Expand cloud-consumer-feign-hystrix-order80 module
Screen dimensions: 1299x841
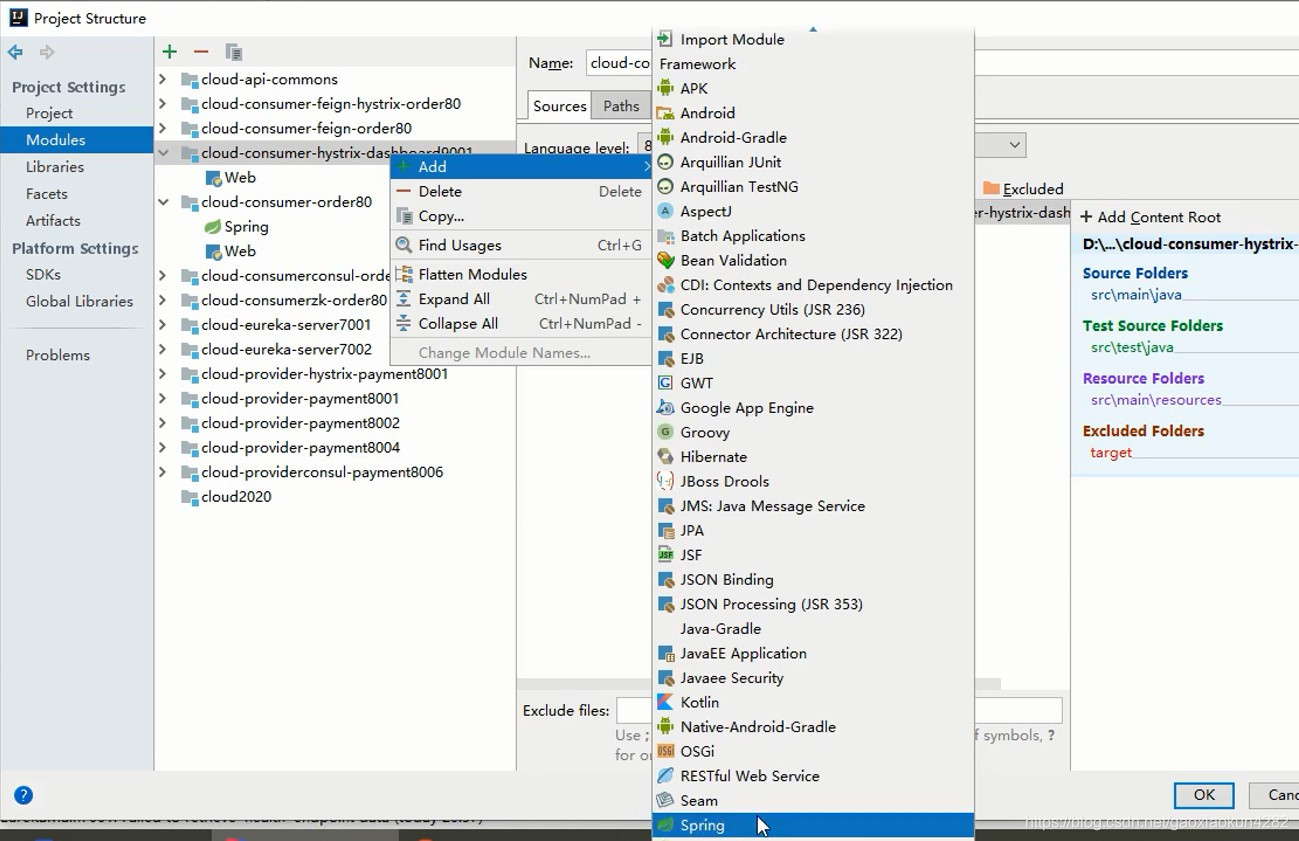[x=163, y=103]
